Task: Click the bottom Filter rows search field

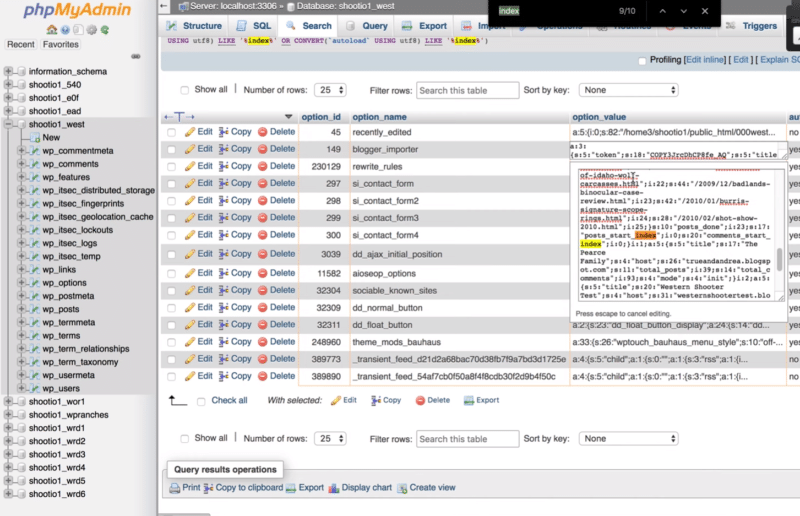Action: point(467,439)
